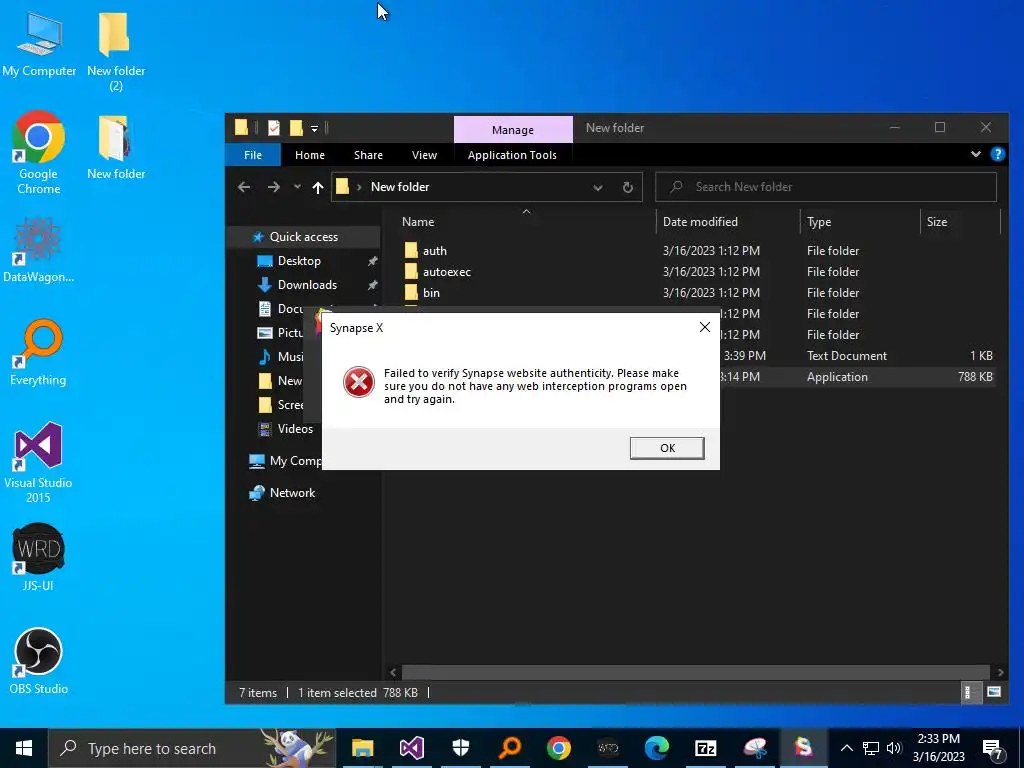Open clock and calendar flyout

pyautogui.click(x=938, y=748)
